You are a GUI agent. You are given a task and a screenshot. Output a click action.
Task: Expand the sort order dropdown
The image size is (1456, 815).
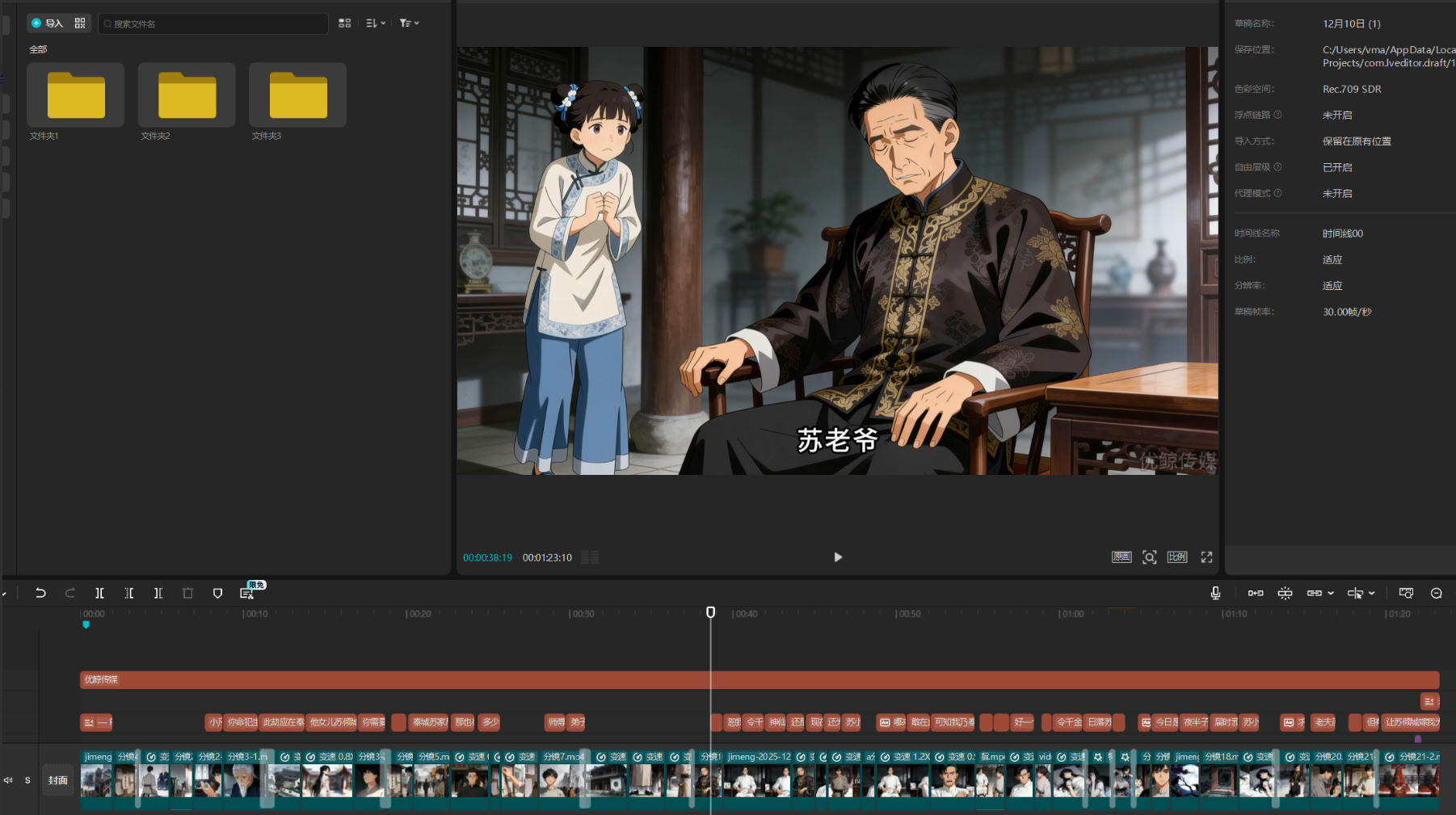[376, 23]
